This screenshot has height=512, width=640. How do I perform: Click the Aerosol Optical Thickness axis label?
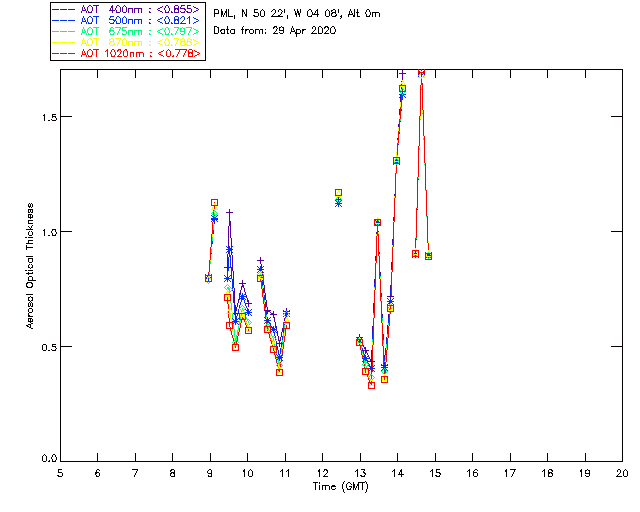click(31, 266)
